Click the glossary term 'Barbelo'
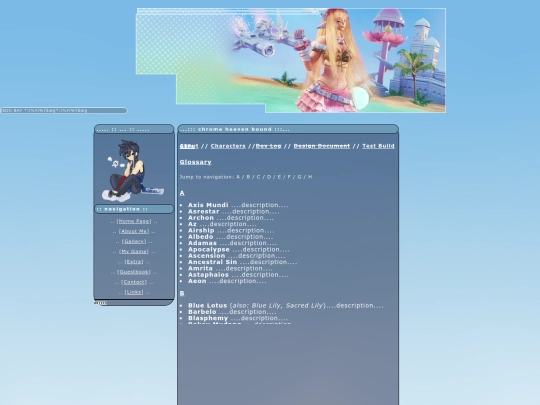Viewport: 540px width, 405px height. pos(202,312)
